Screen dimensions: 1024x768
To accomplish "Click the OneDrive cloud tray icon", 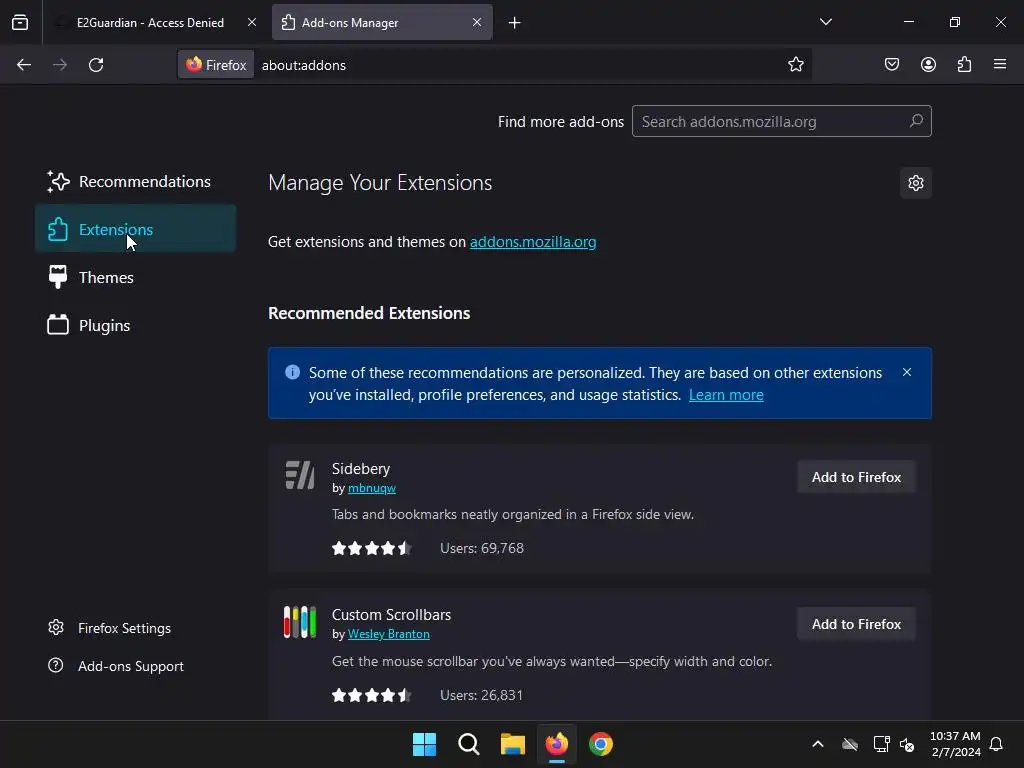I will coord(850,744).
